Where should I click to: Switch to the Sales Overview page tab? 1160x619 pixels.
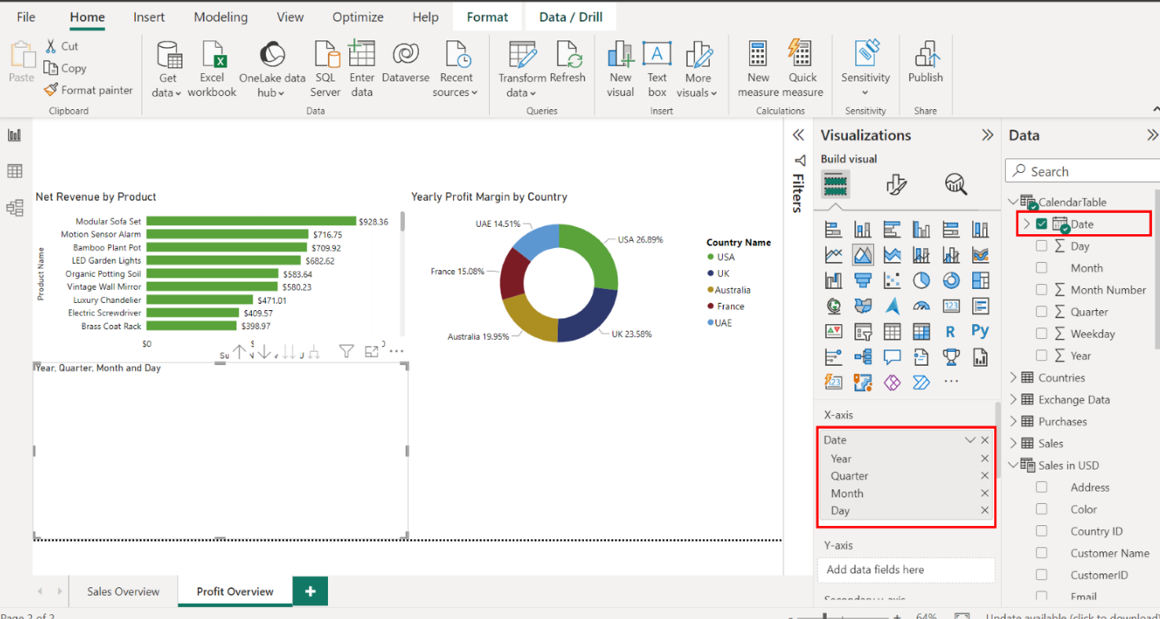click(123, 591)
